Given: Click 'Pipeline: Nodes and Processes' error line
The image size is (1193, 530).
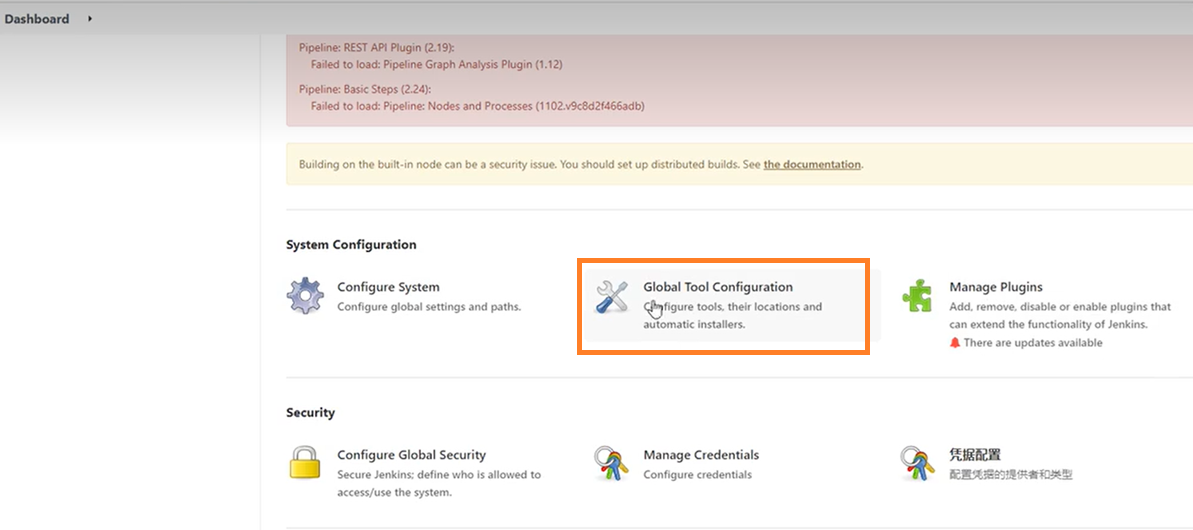Looking at the screenshot, I should coord(478,106).
